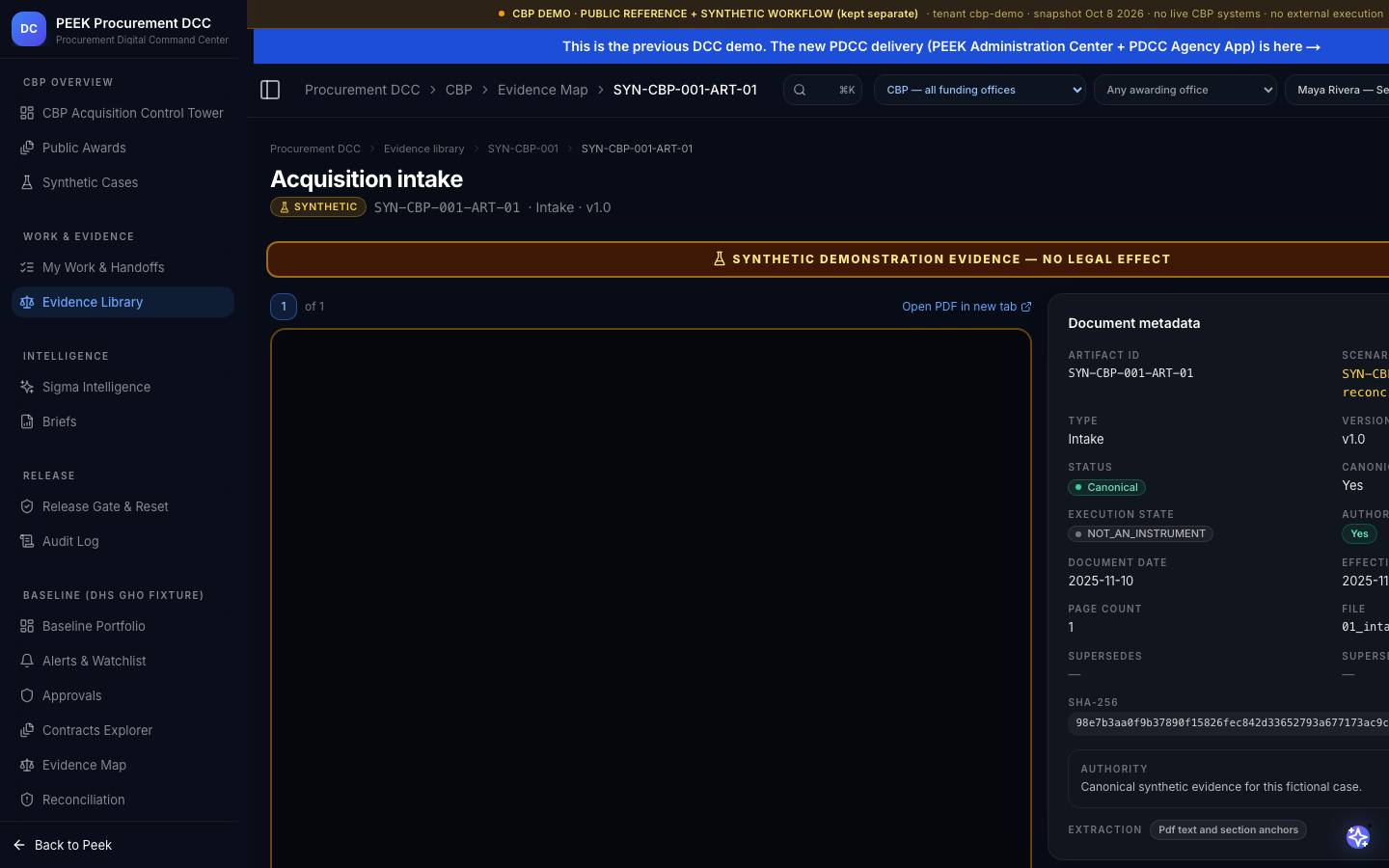The height and width of the screenshot is (868, 1389).
Task: Click the Sigma Intelligence sparkle icon
Action: pos(27,387)
